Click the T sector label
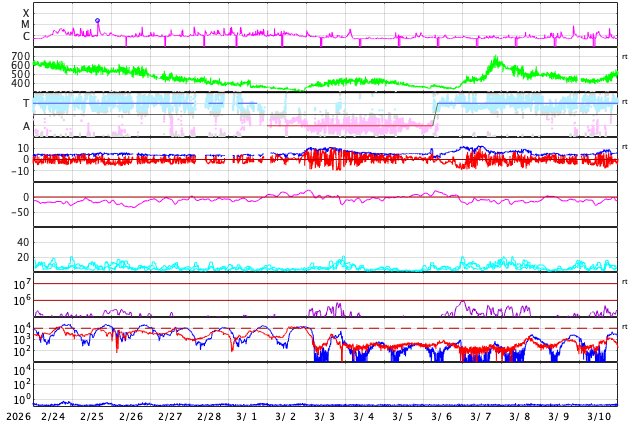 click(26, 103)
